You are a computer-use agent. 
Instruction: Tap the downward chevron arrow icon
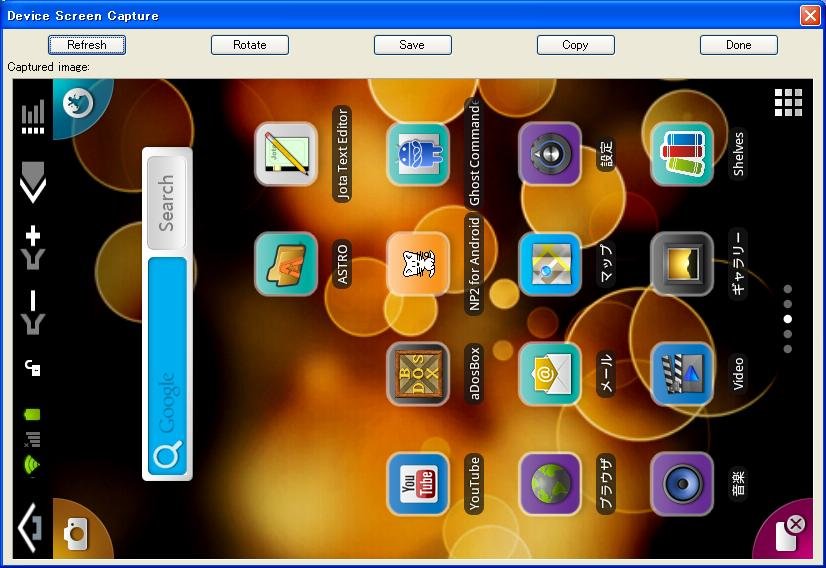click(33, 182)
